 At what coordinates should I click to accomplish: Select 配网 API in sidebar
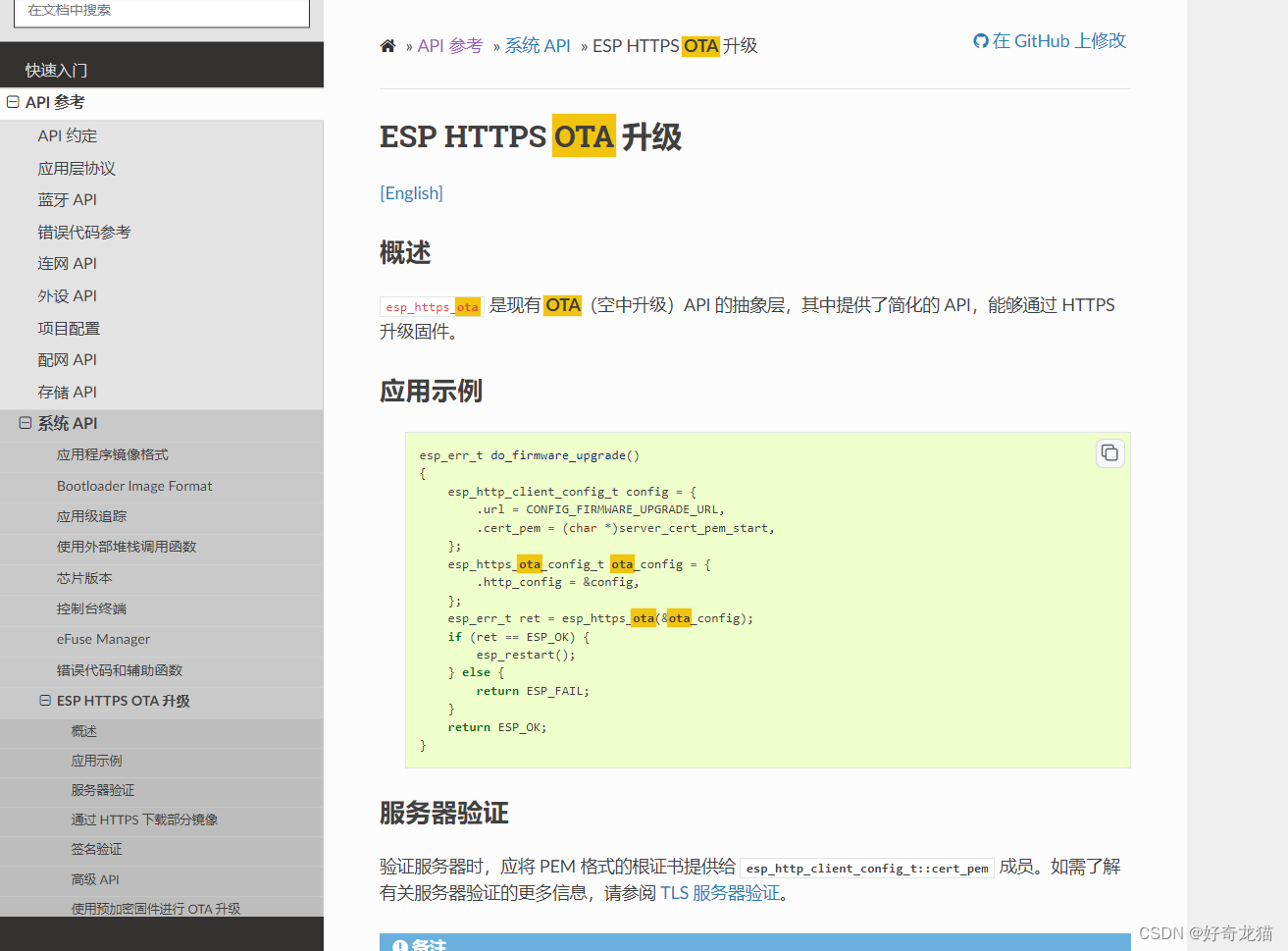(x=68, y=359)
